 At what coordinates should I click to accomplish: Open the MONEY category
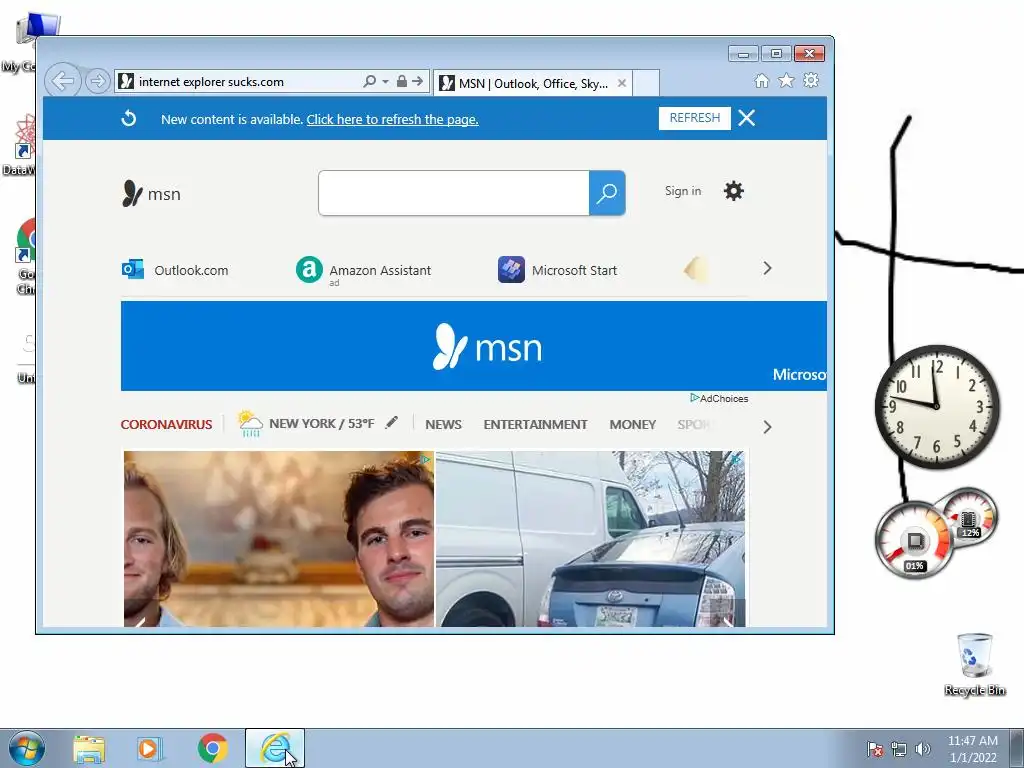pos(632,424)
